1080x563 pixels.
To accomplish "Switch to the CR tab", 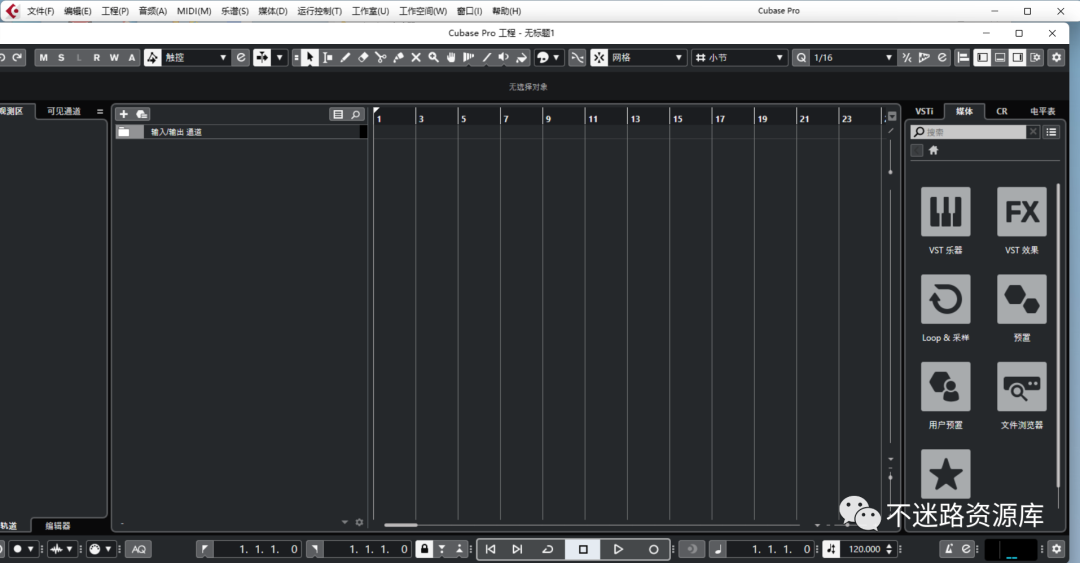I will 1001,111.
